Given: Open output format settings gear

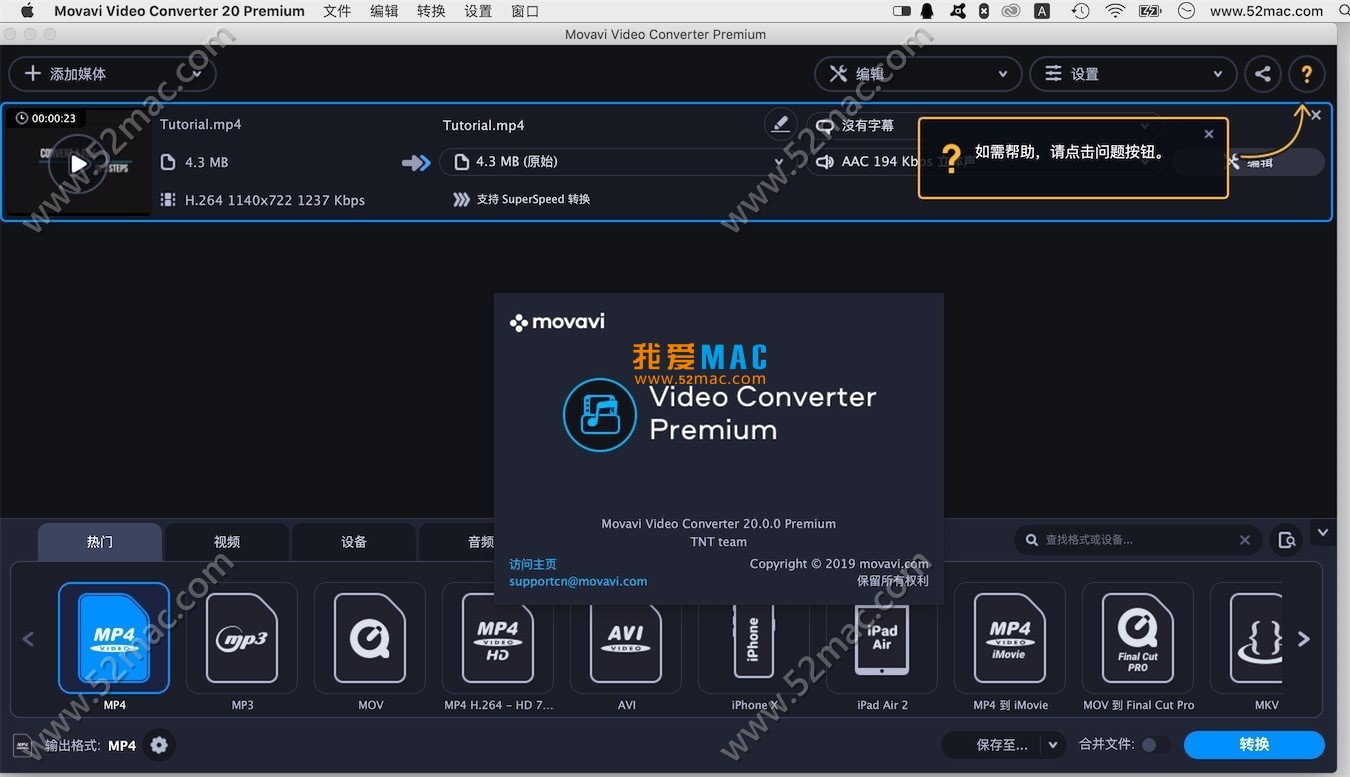Looking at the screenshot, I should [158, 745].
